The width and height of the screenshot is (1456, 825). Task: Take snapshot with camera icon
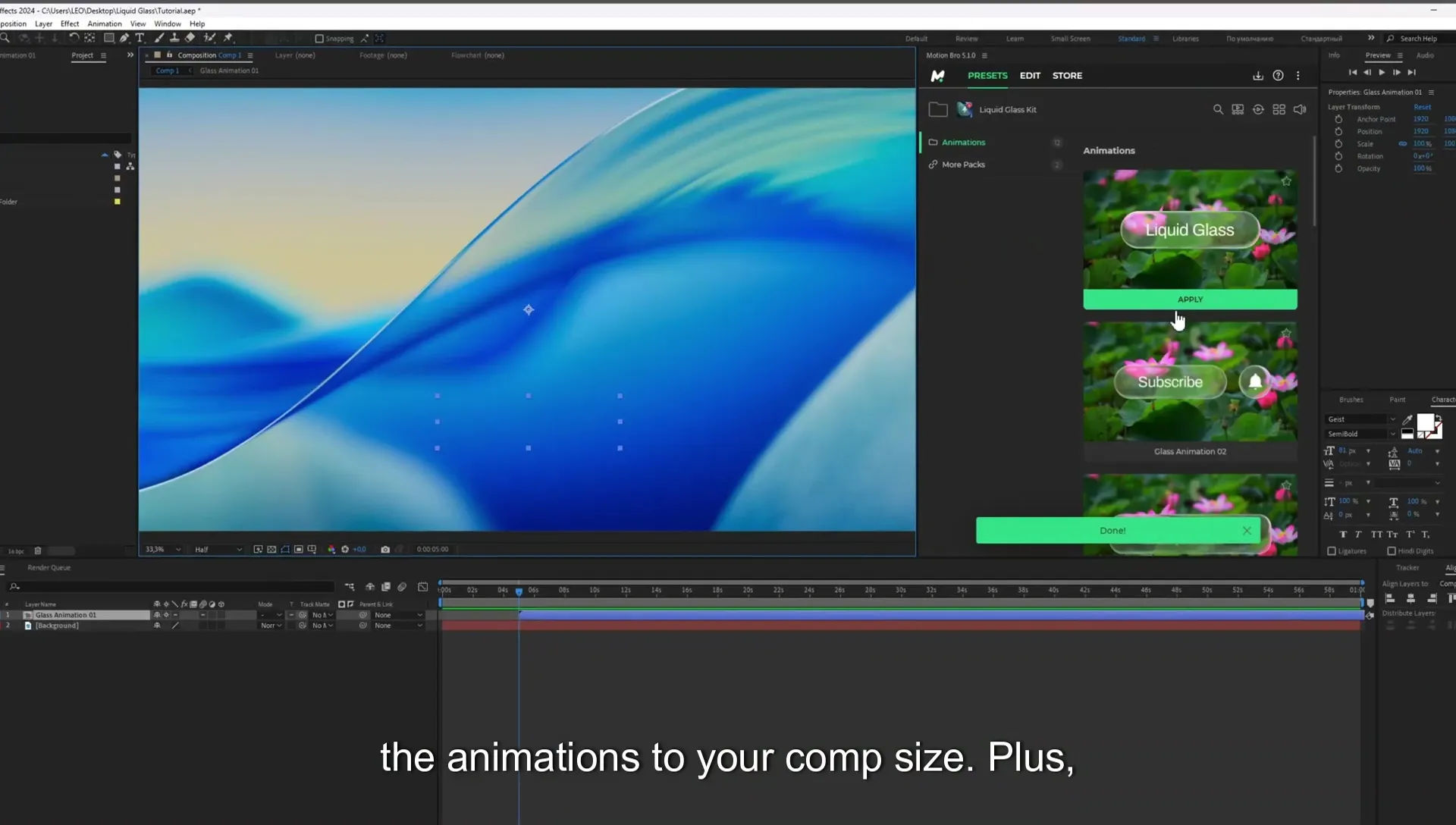[x=385, y=550]
